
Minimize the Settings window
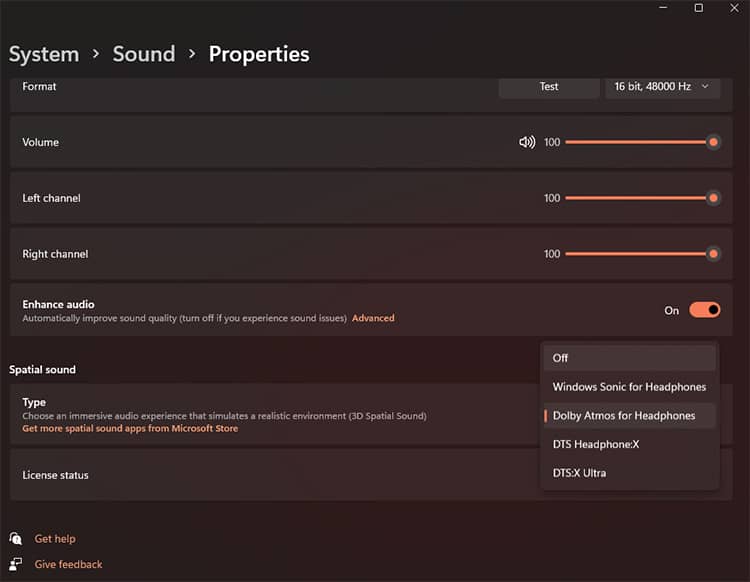click(x=663, y=8)
